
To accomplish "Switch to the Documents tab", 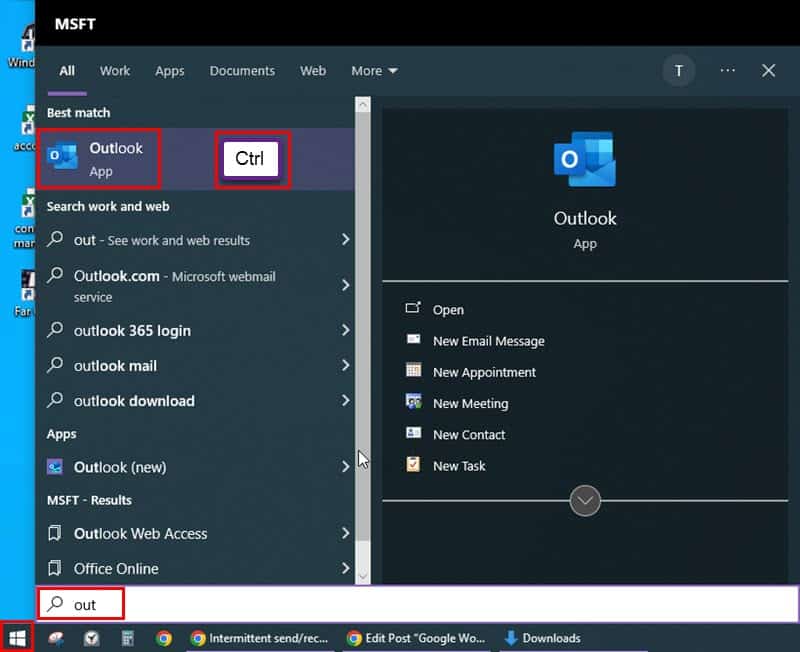I will point(242,71).
